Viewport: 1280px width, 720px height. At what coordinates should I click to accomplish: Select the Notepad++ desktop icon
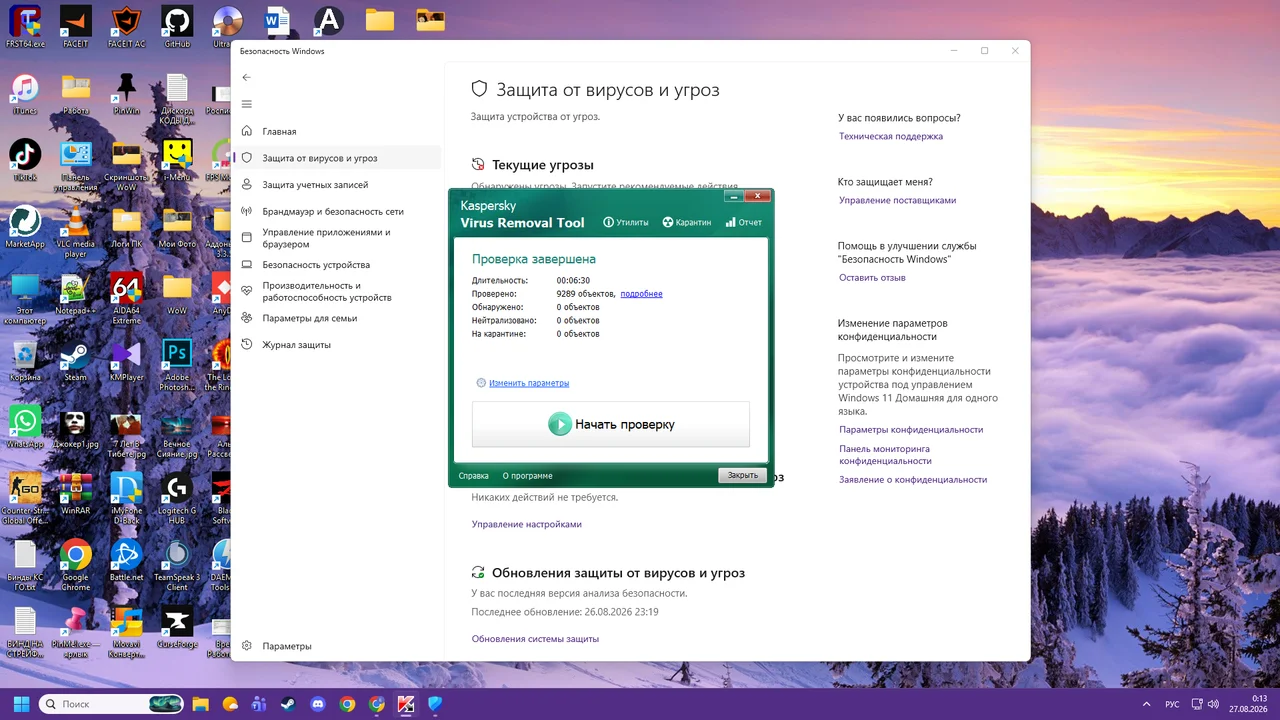pos(76,293)
